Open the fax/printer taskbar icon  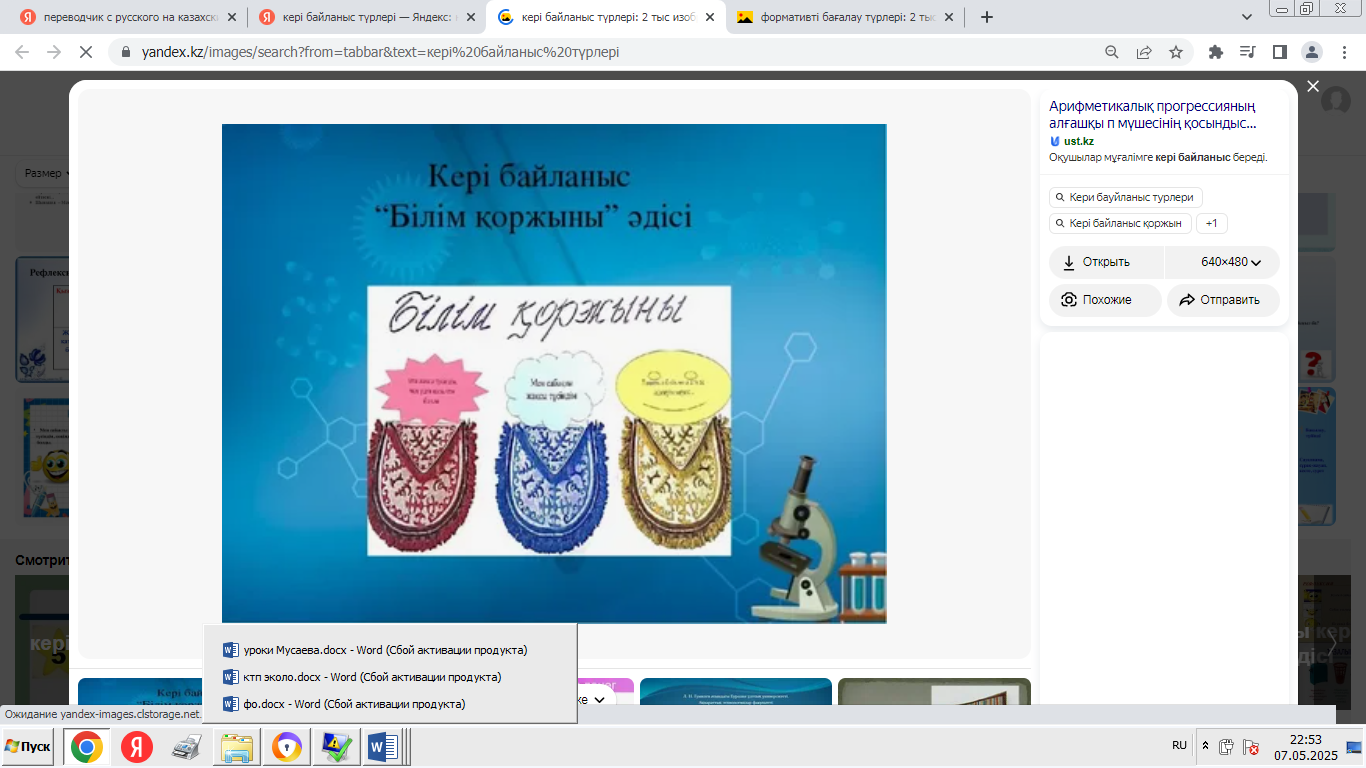coord(187,747)
